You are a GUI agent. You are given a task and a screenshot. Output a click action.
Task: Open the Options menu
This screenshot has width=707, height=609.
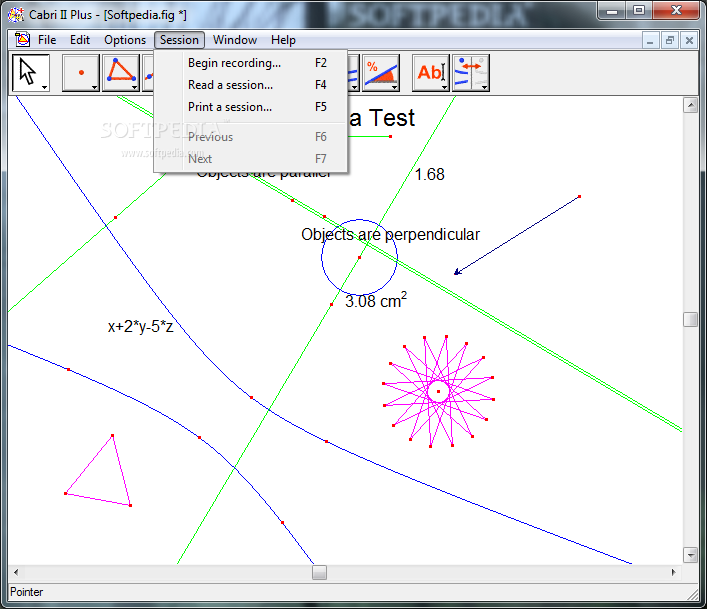coord(125,40)
